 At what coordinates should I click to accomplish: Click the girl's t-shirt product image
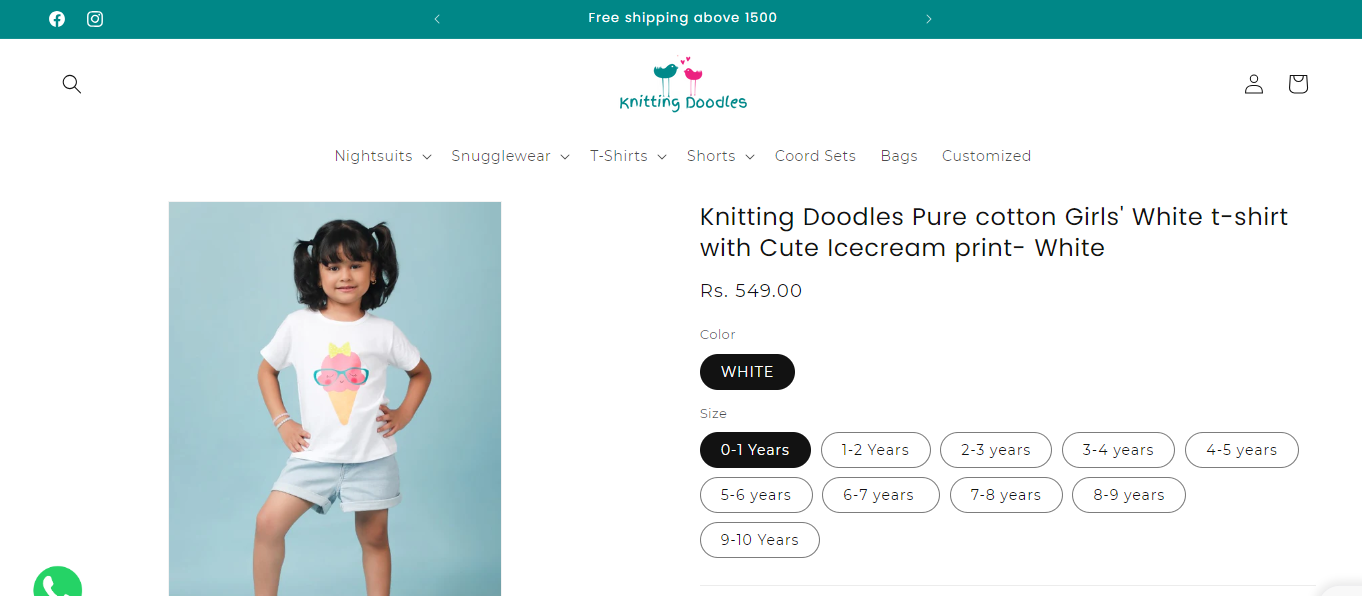334,398
